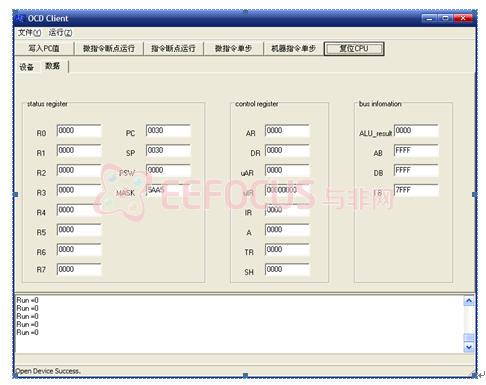Click the uAR control register field
The height and width of the screenshot is (385, 486).
click(x=287, y=170)
